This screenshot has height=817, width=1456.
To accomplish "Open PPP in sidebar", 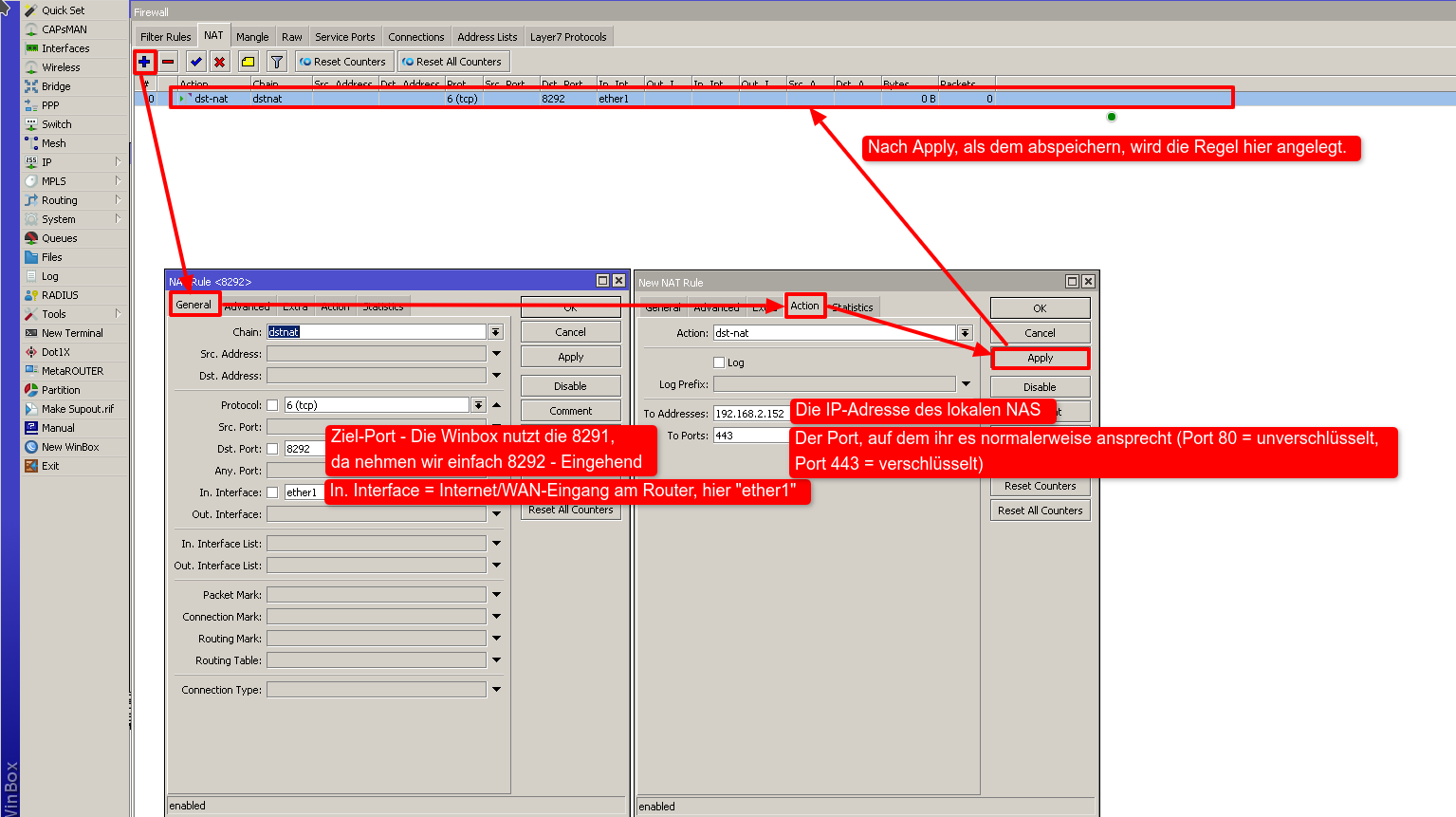I will pyautogui.click(x=50, y=105).
